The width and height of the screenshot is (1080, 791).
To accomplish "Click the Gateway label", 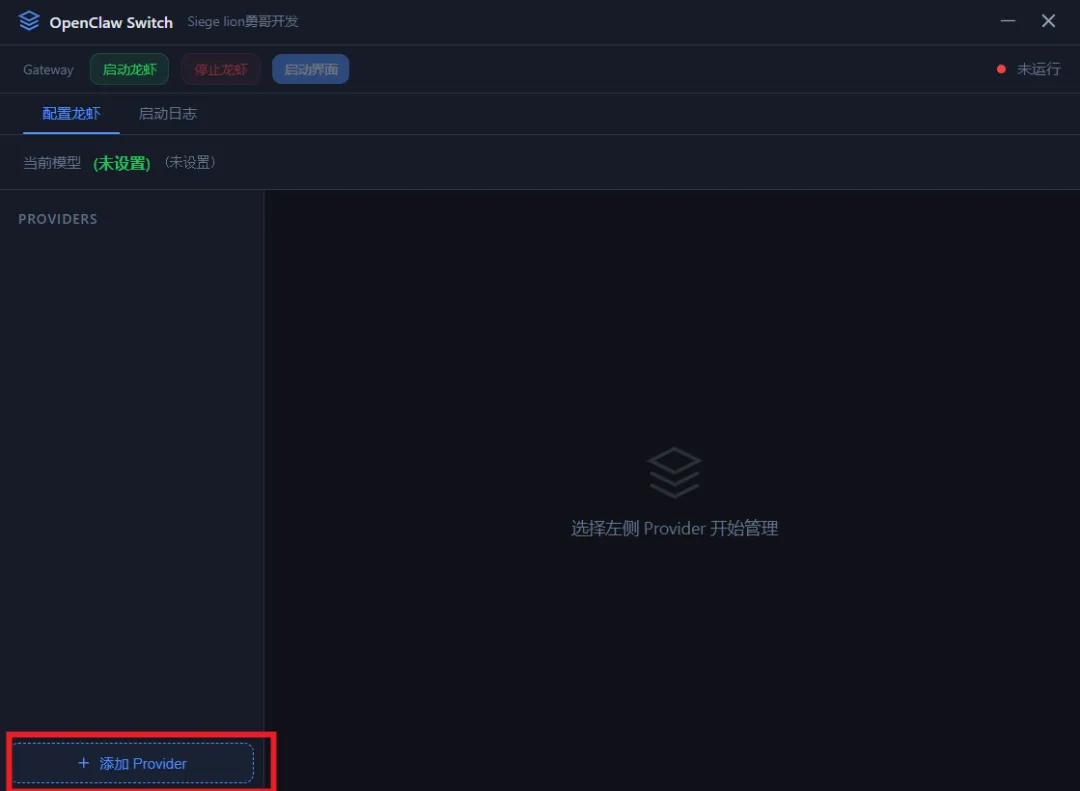I will point(48,70).
